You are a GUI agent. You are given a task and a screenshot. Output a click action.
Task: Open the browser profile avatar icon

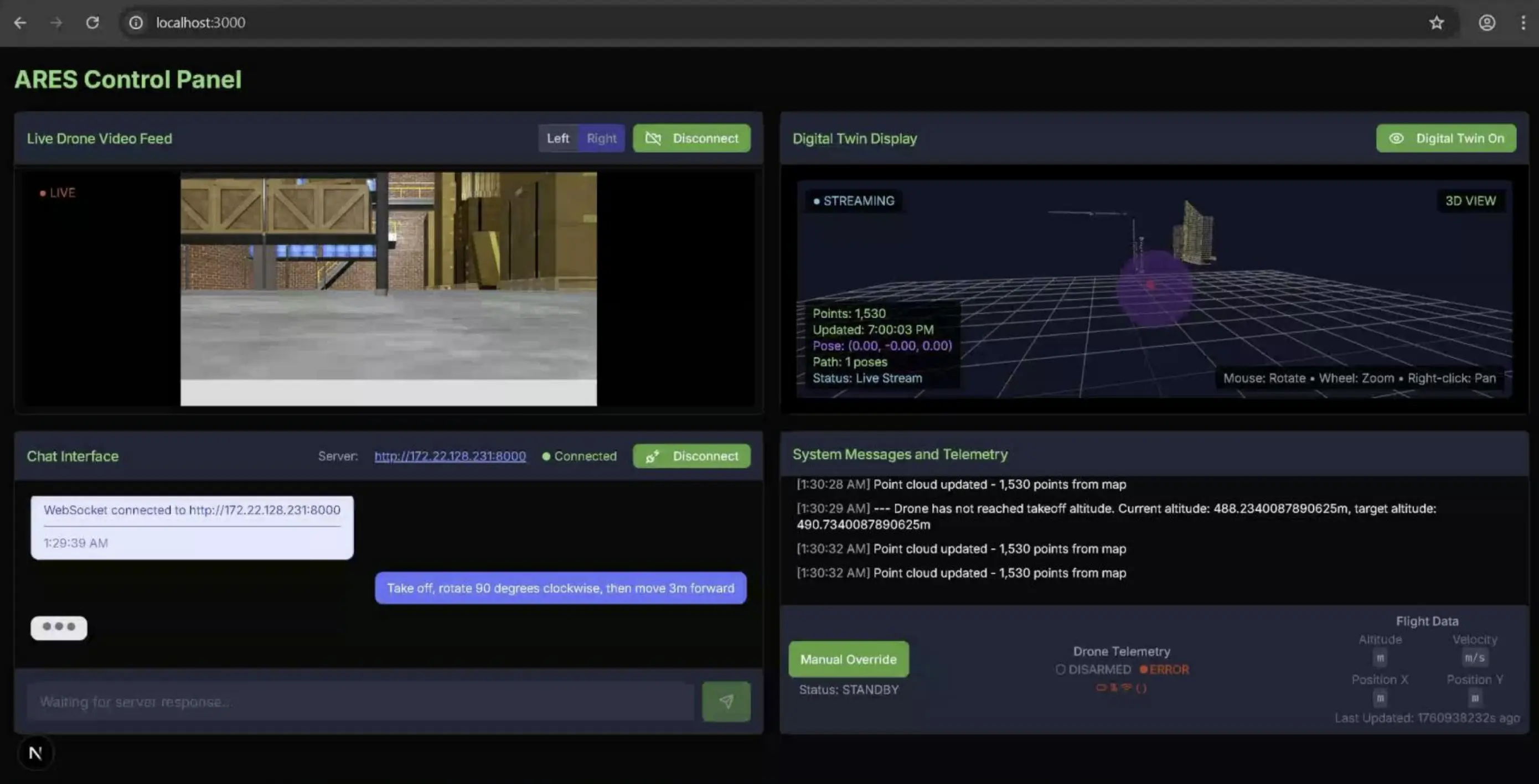pos(1486,23)
